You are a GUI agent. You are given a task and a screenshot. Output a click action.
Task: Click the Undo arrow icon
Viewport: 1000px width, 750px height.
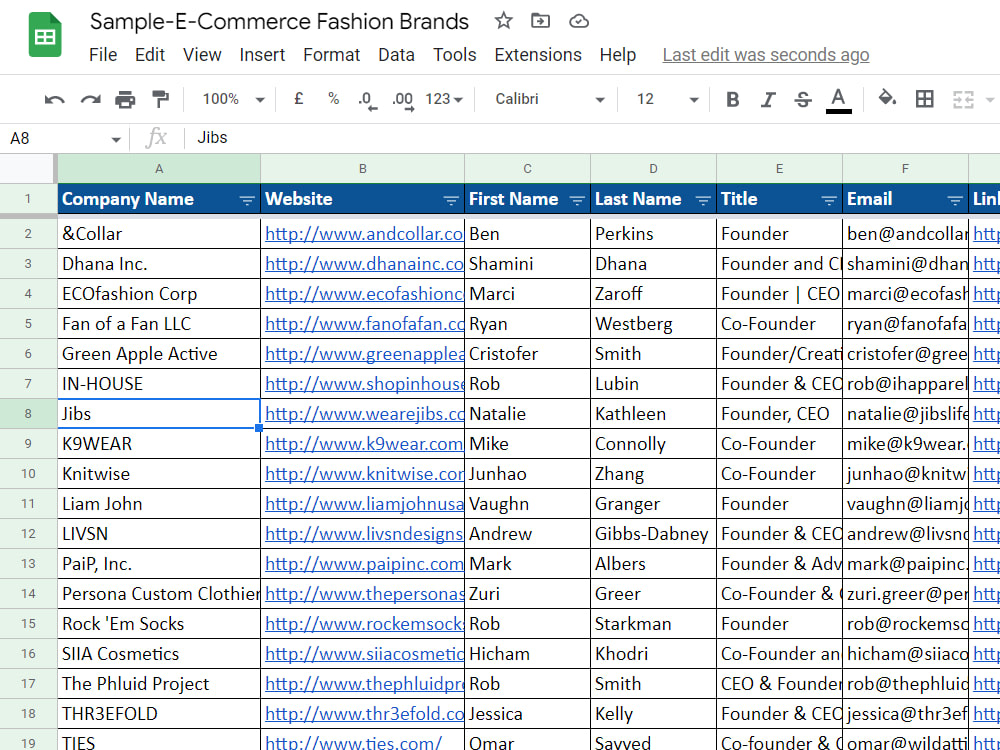54,99
